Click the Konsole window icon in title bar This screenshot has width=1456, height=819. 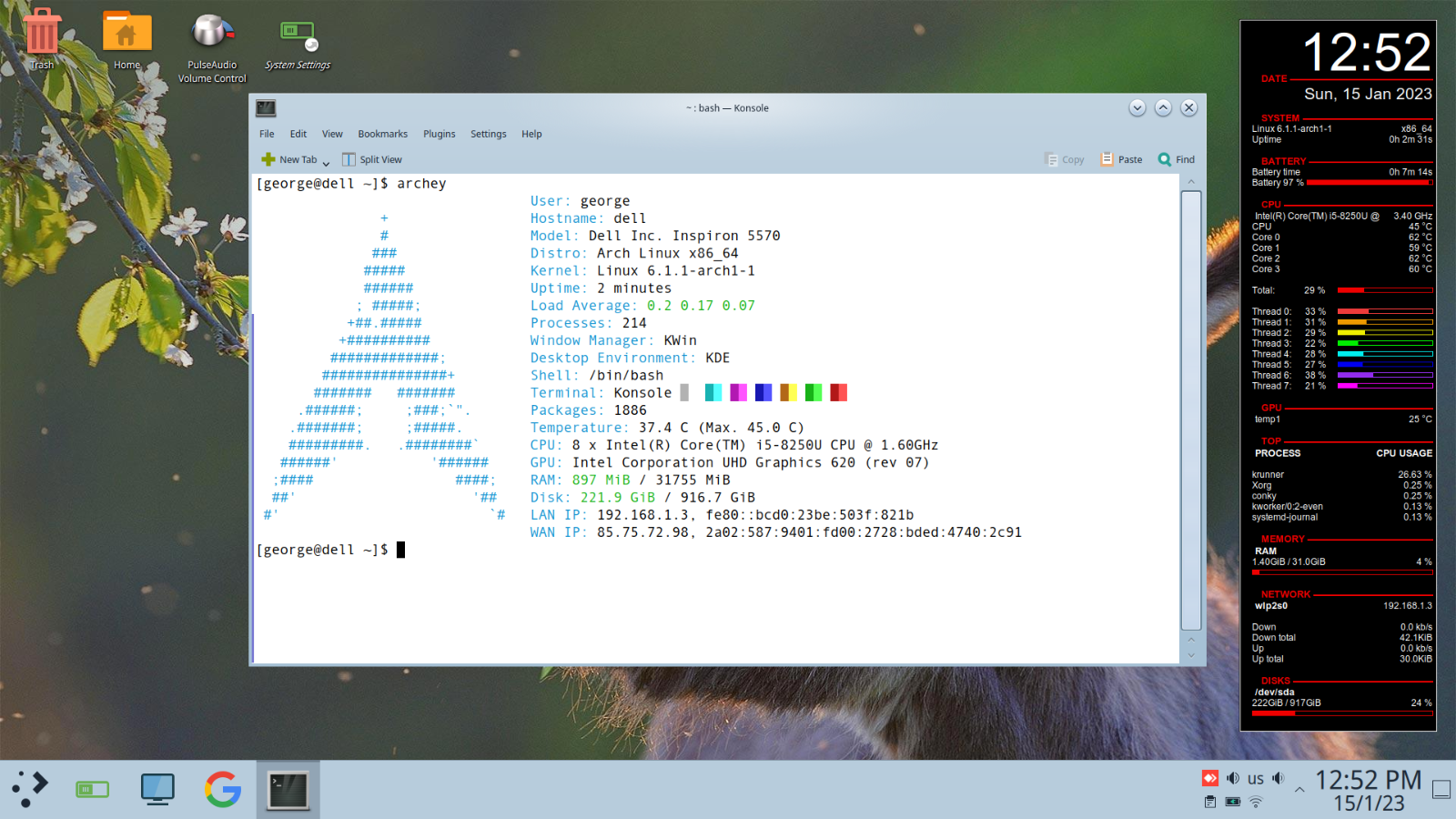coord(266,107)
